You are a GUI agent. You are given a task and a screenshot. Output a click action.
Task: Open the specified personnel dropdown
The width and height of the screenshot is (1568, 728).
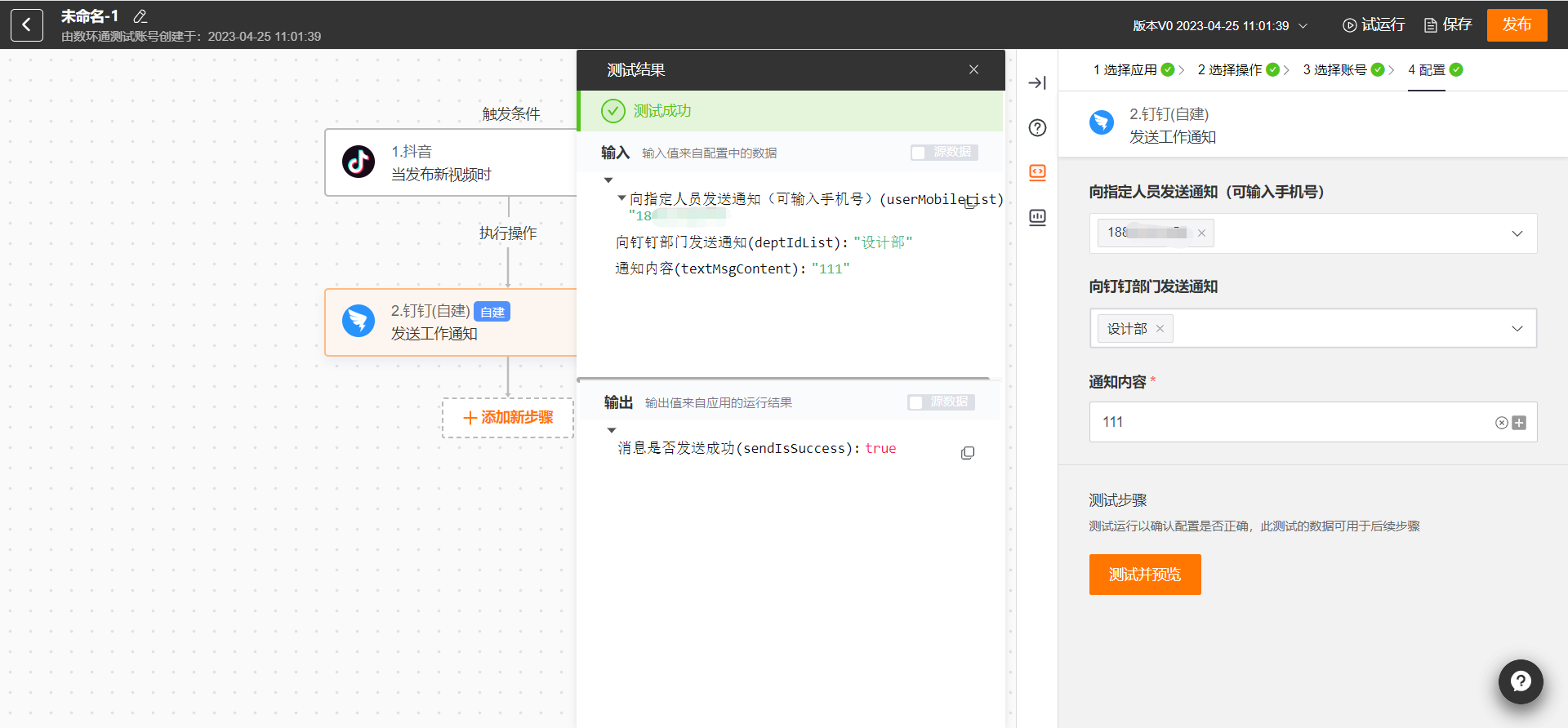click(1517, 233)
